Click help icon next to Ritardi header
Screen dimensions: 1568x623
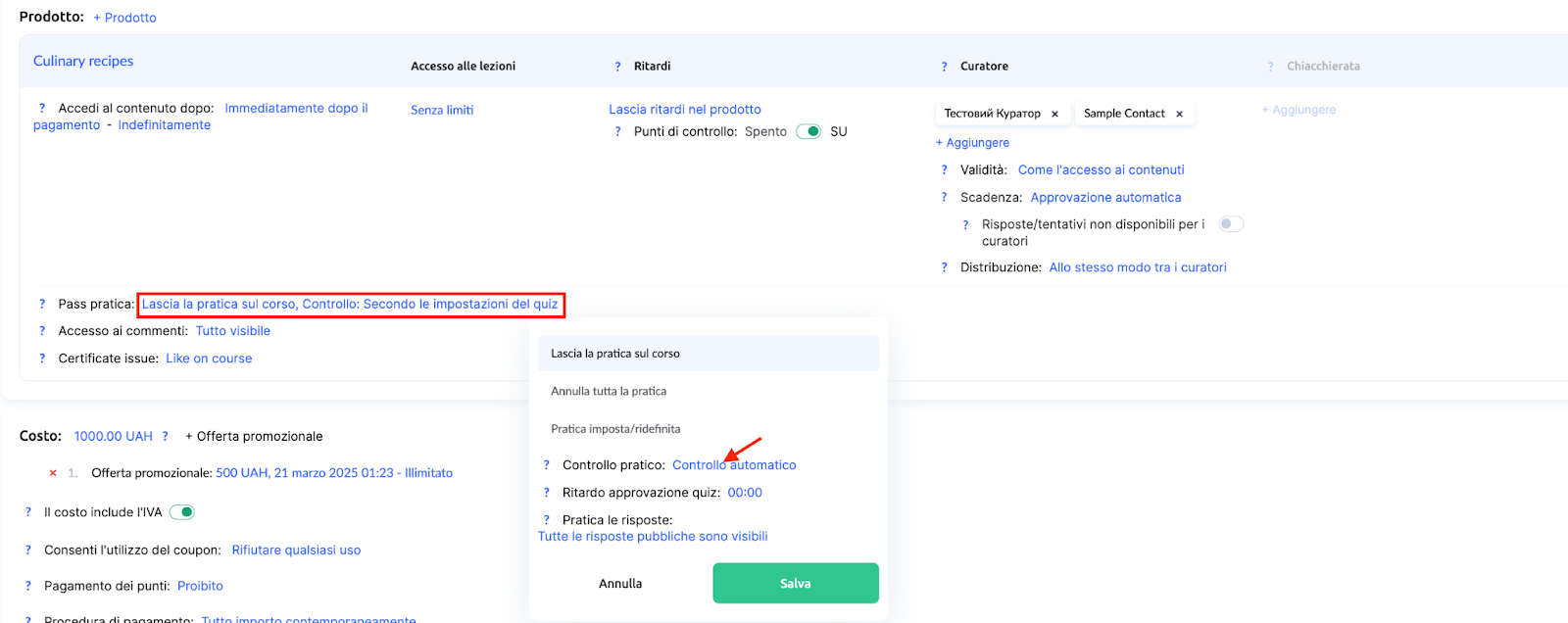pos(617,67)
